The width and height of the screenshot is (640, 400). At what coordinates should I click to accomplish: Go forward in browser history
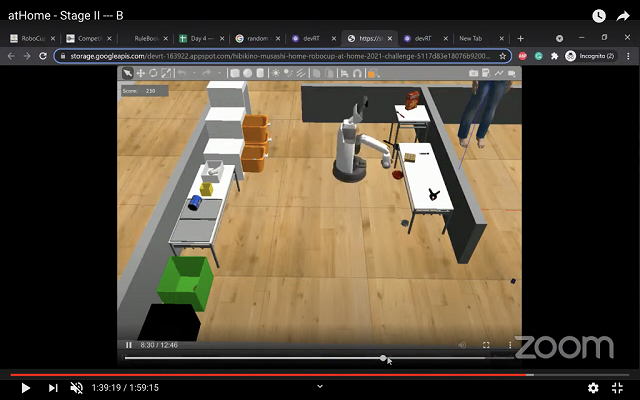tap(27, 56)
